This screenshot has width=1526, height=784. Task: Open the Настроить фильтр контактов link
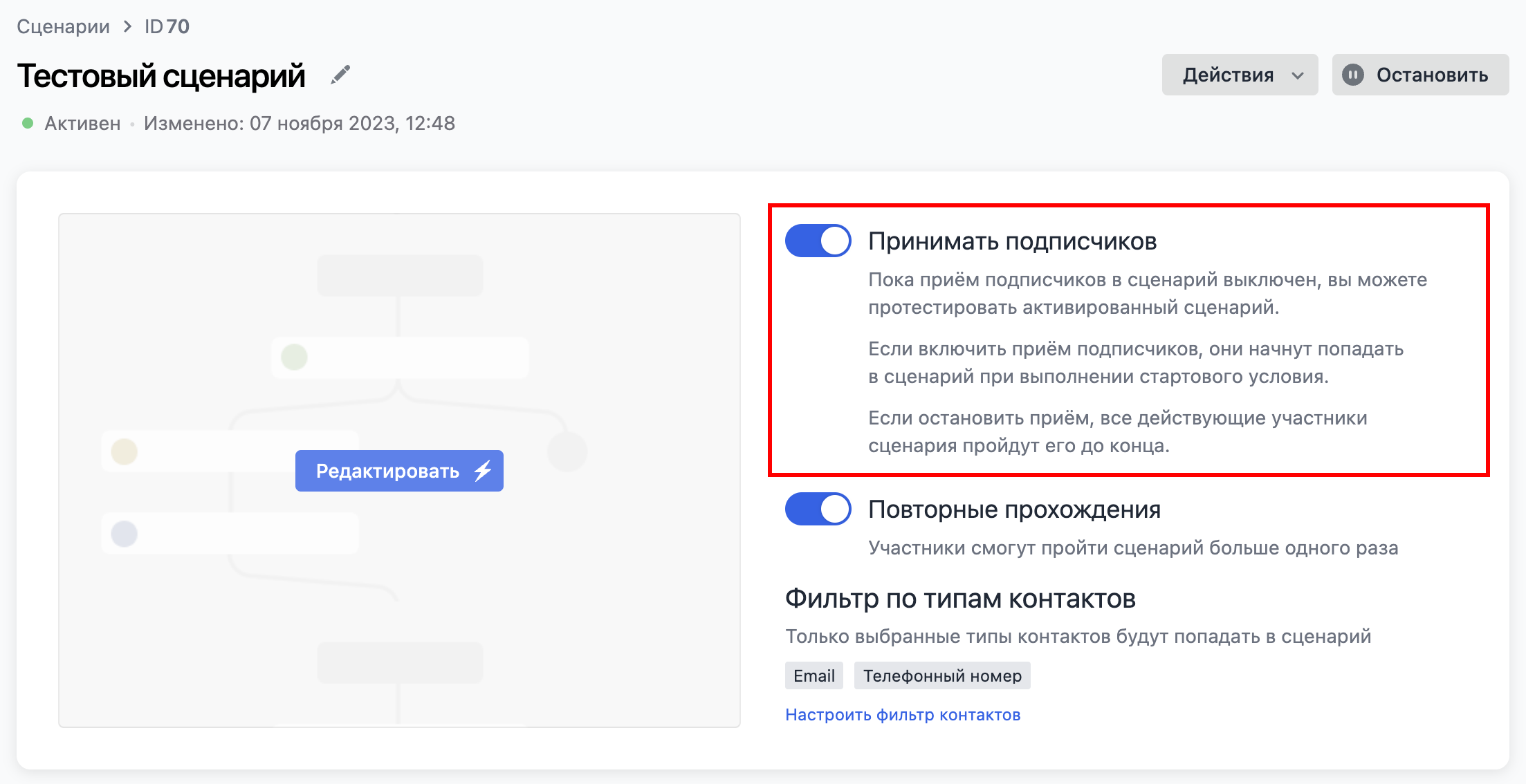click(903, 714)
